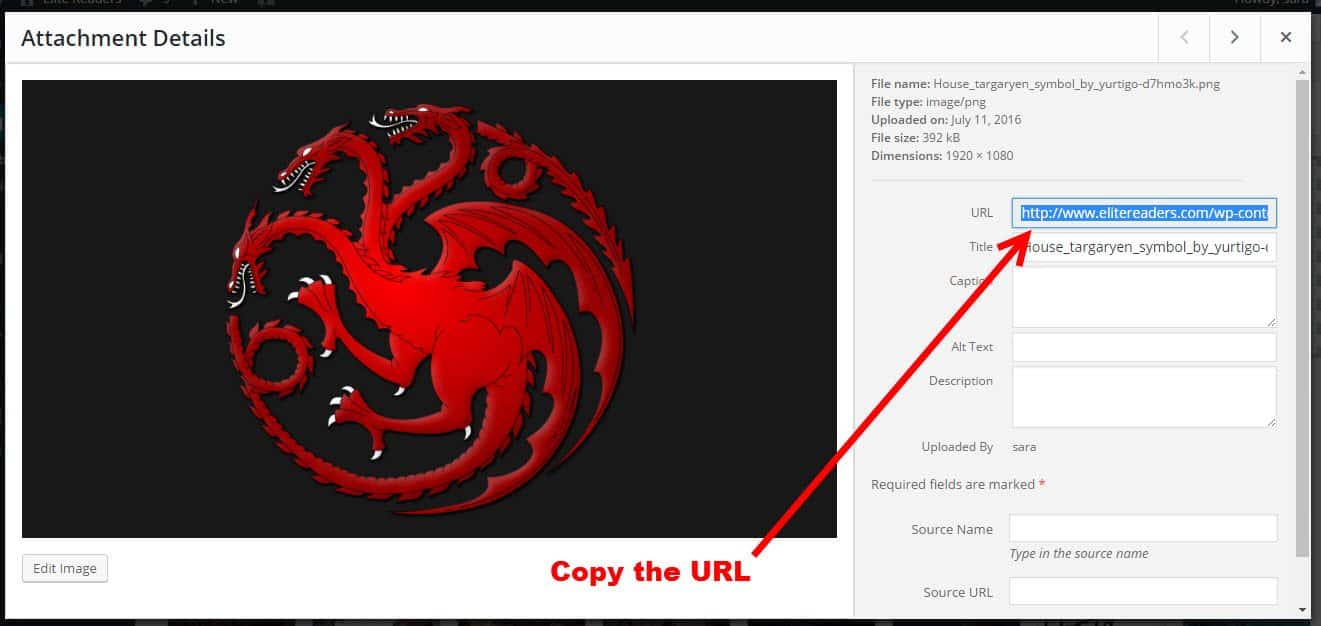Click the Edit Image button

point(65,568)
